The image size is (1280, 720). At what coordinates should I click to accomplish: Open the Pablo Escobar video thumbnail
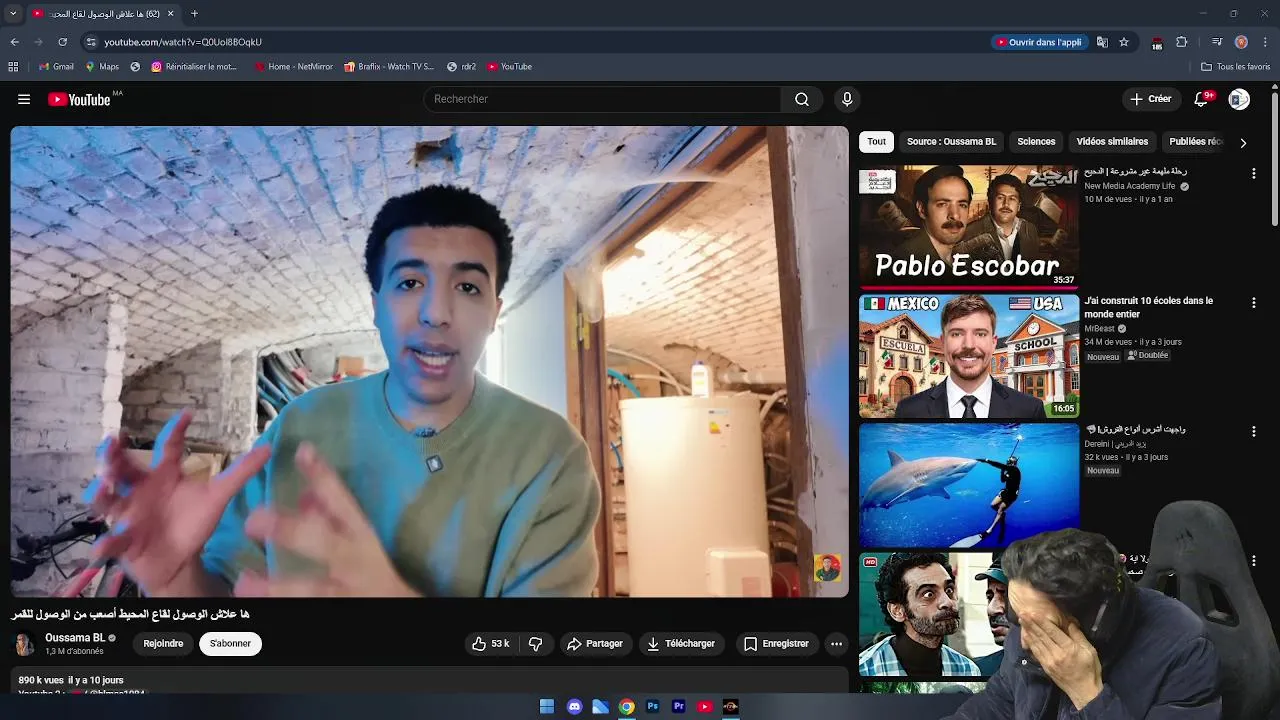[969, 227]
